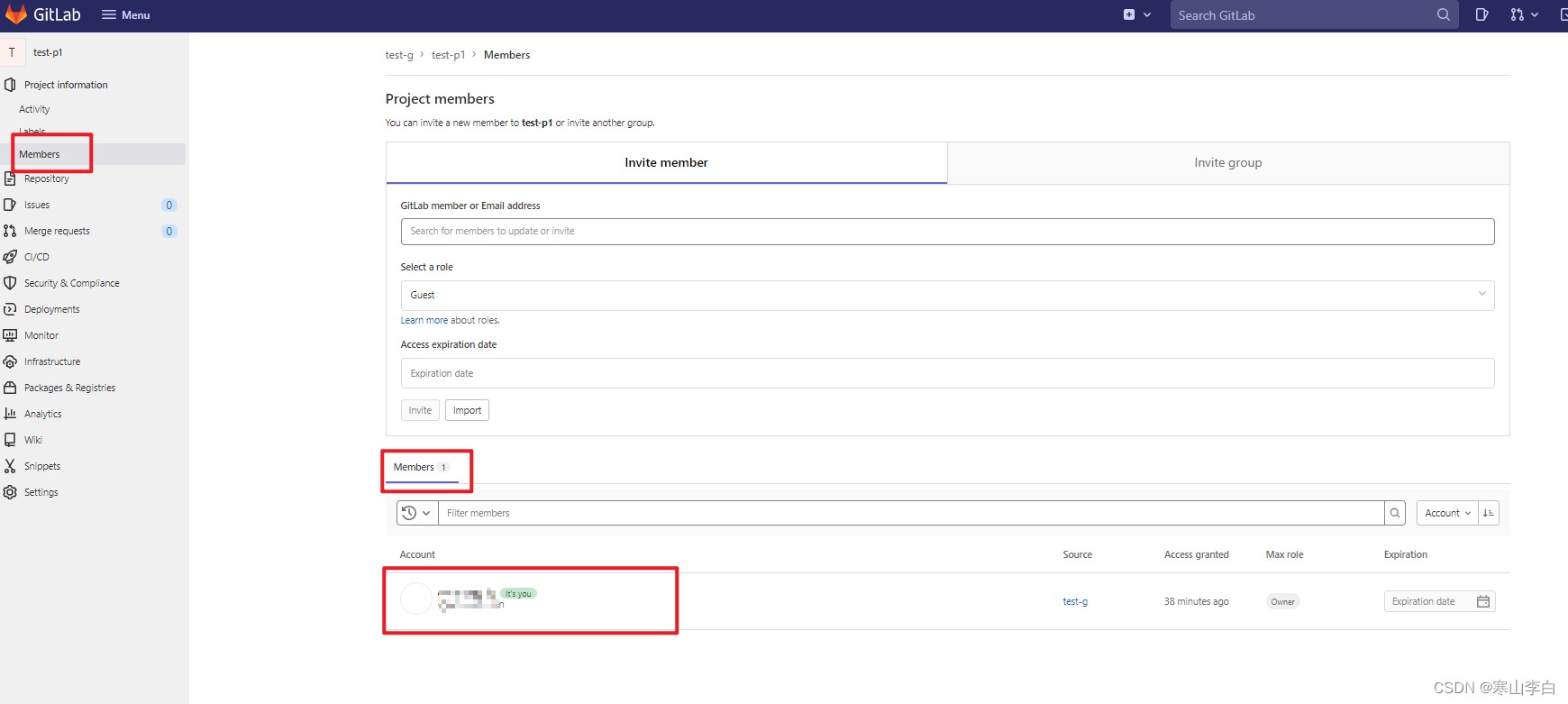Click the search magnifier icon in navbar

point(1444,15)
